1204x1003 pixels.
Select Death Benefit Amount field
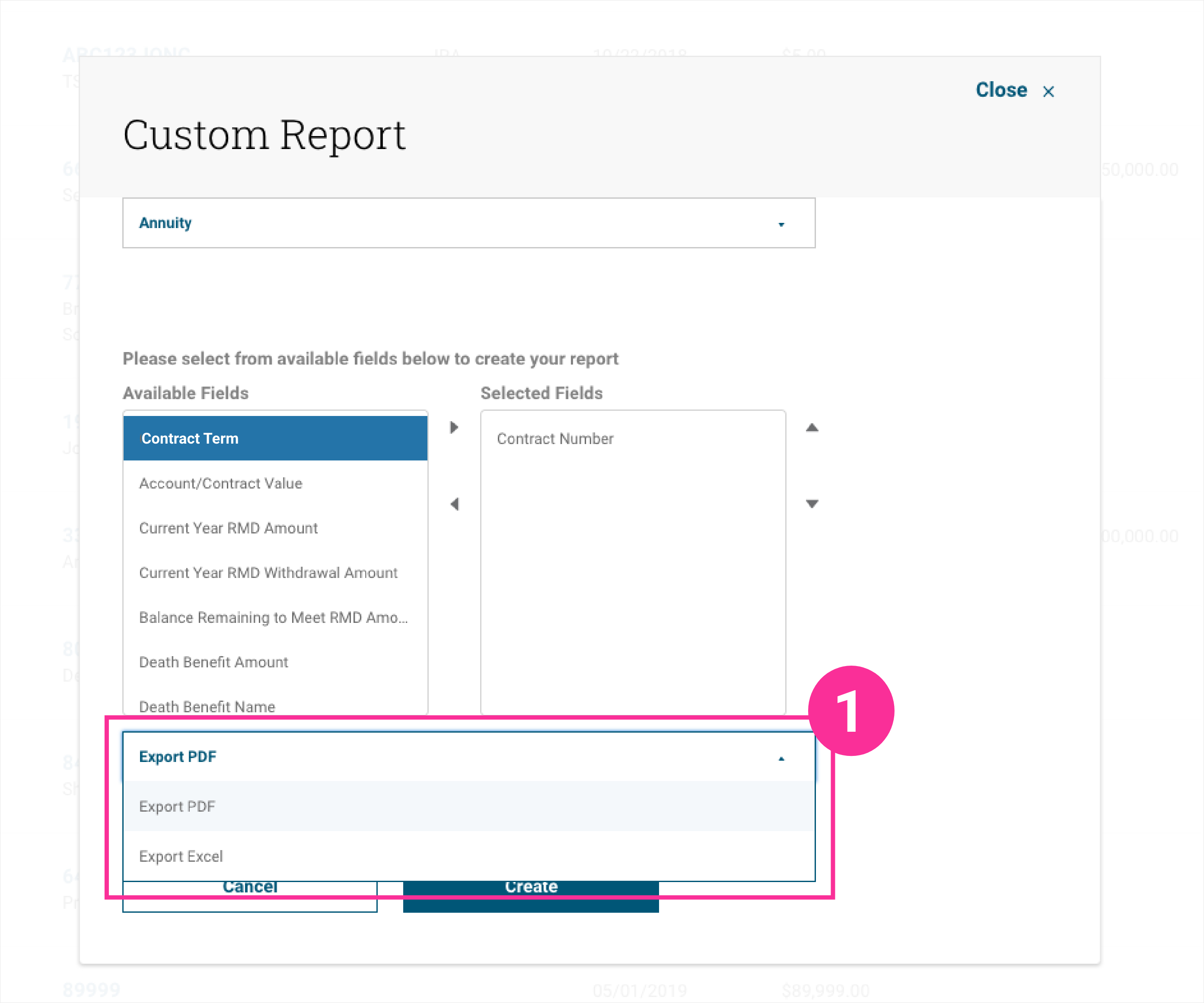(x=214, y=662)
